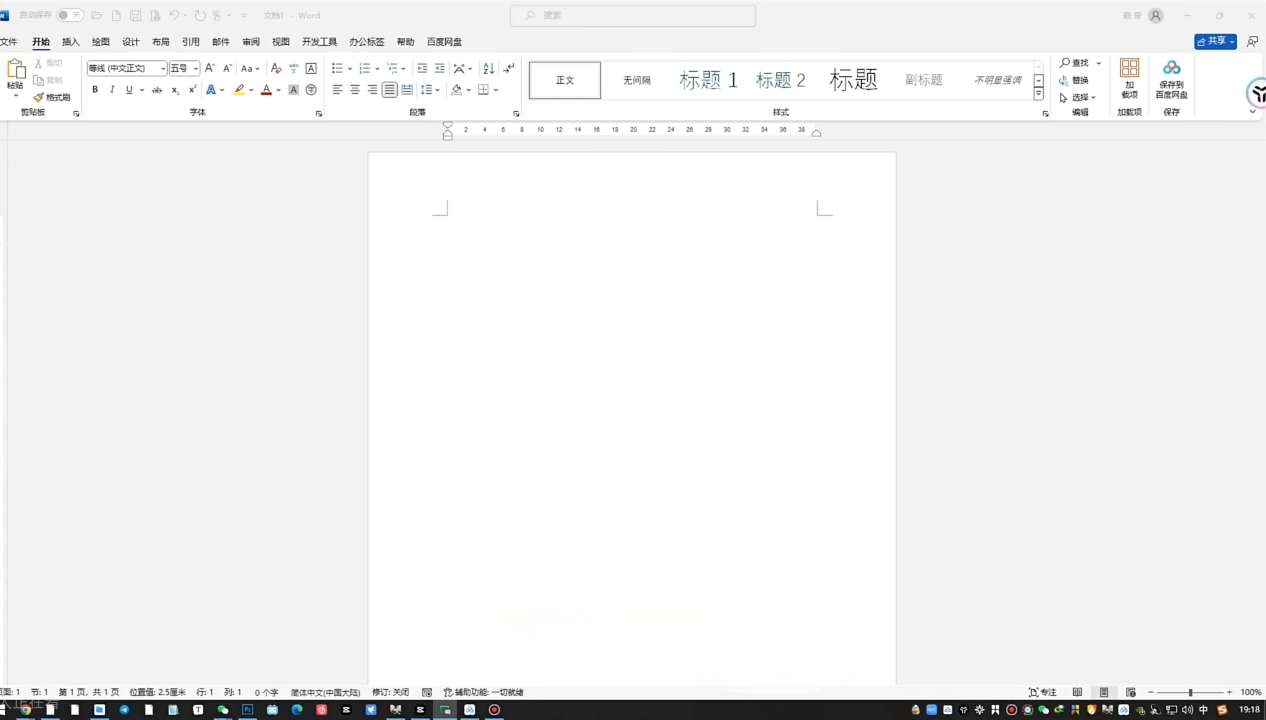Image resolution: width=1266 pixels, height=720 pixels.
Task: Expand the font color dropdown arrow
Action: point(279,91)
